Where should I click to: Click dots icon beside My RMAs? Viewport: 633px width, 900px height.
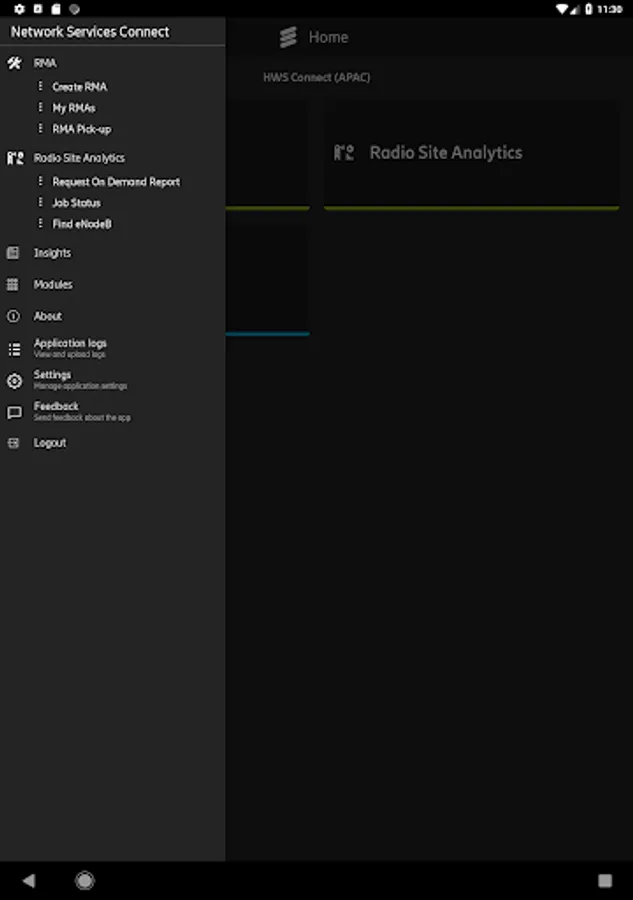click(x=40, y=107)
